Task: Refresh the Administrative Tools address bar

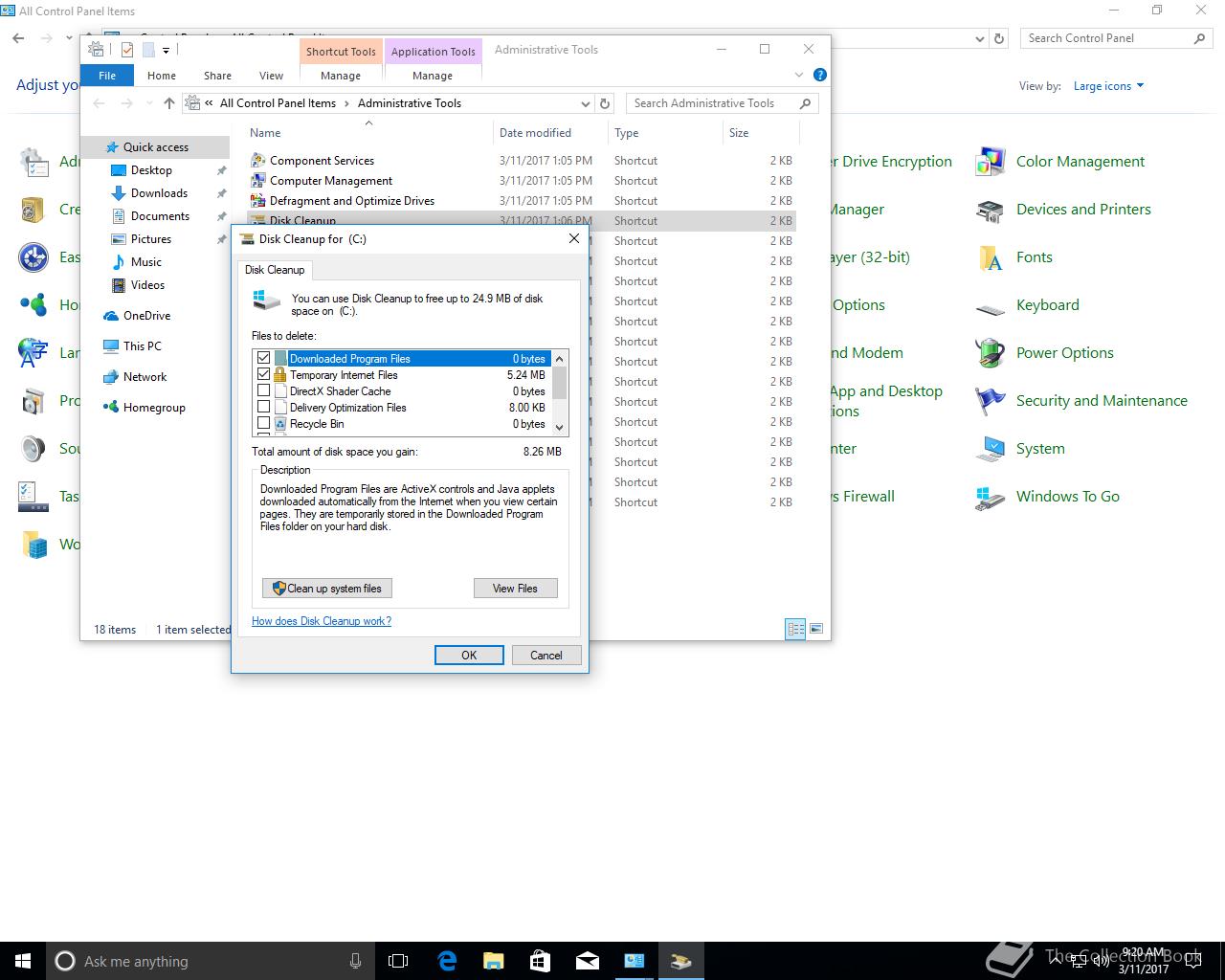Action: pos(605,103)
